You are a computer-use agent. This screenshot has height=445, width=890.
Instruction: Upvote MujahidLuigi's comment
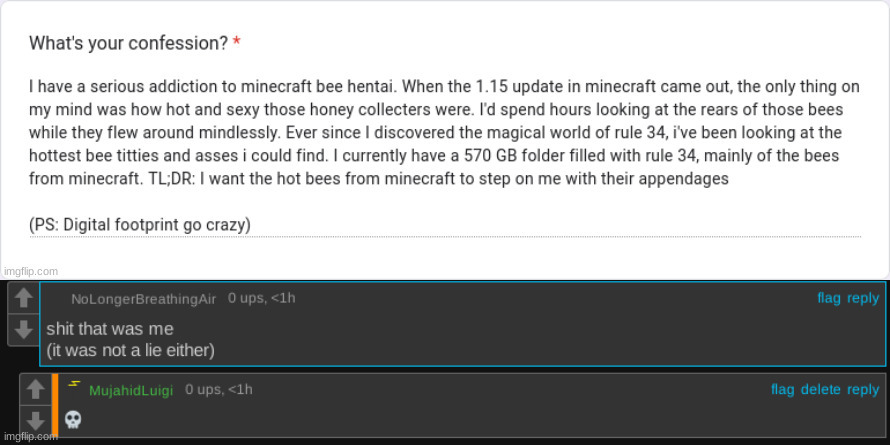35,389
